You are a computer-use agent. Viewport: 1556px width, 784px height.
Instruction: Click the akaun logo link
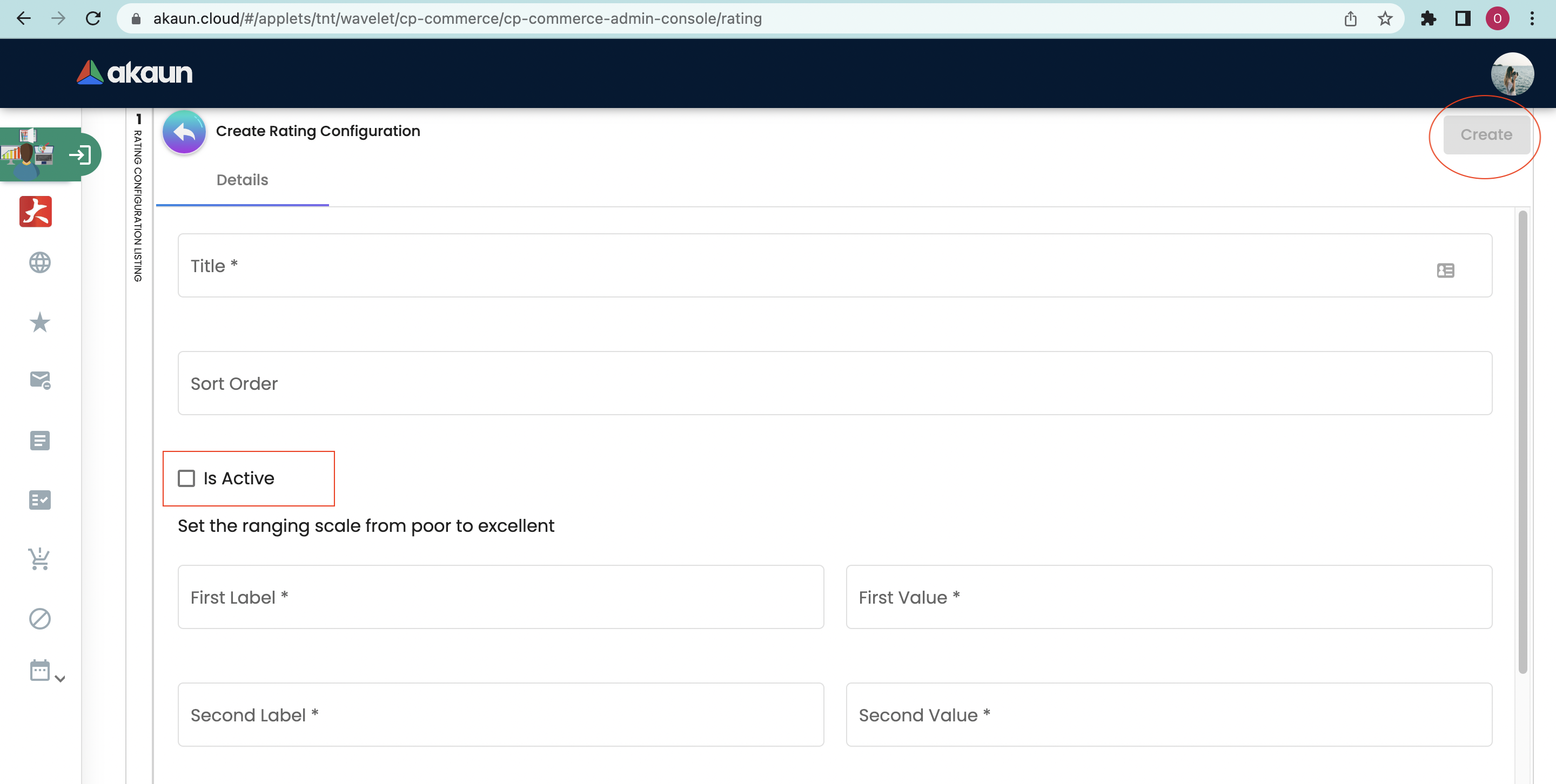135,73
